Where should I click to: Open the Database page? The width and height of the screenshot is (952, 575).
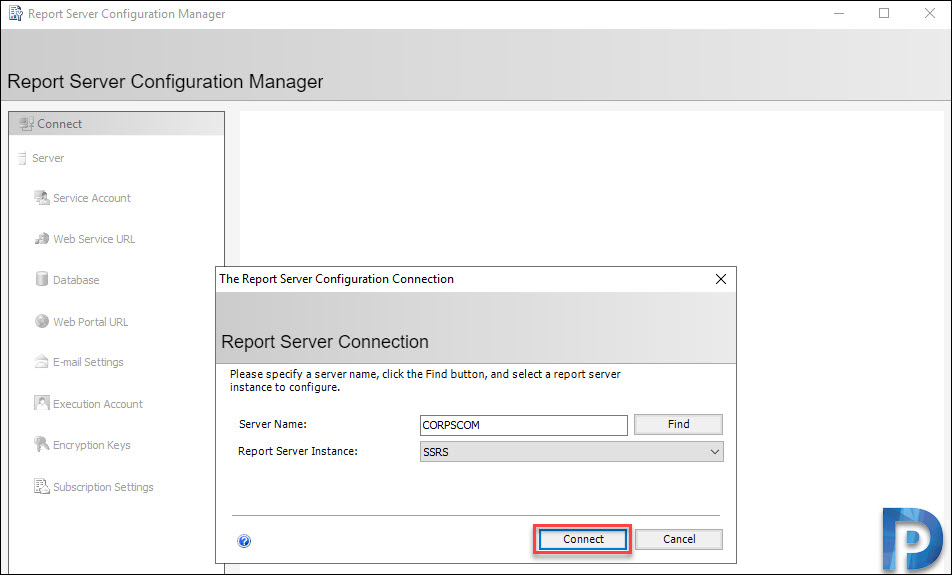(x=76, y=280)
